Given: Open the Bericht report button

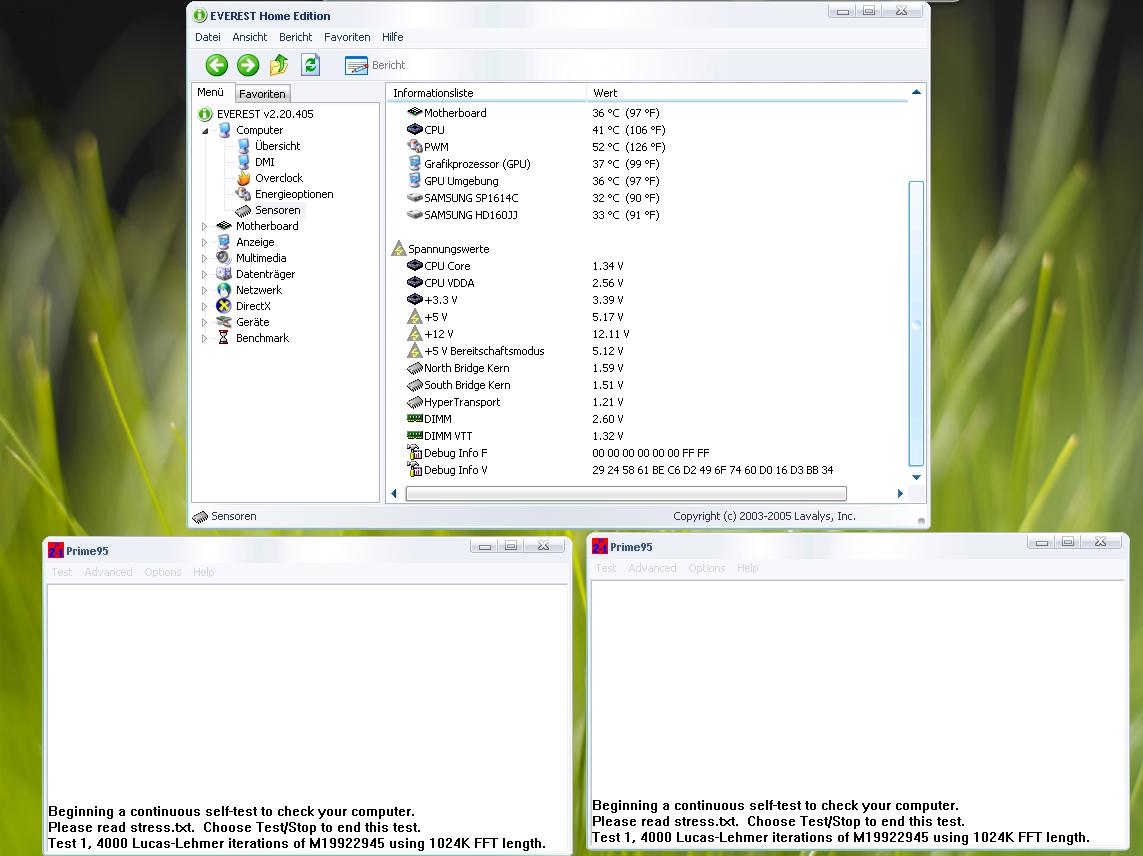Looking at the screenshot, I should tap(375, 65).
